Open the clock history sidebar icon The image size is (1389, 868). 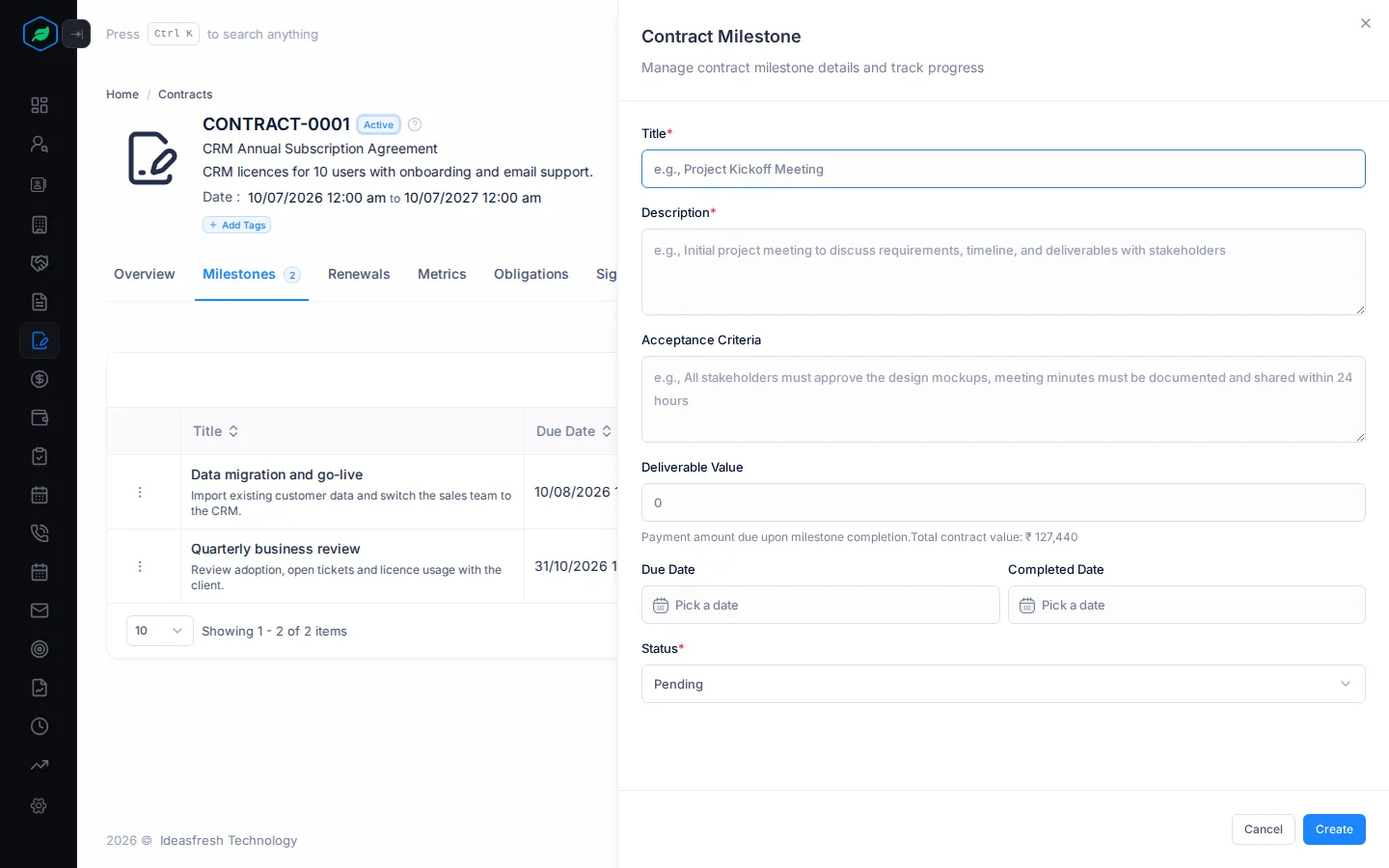(40, 726)
